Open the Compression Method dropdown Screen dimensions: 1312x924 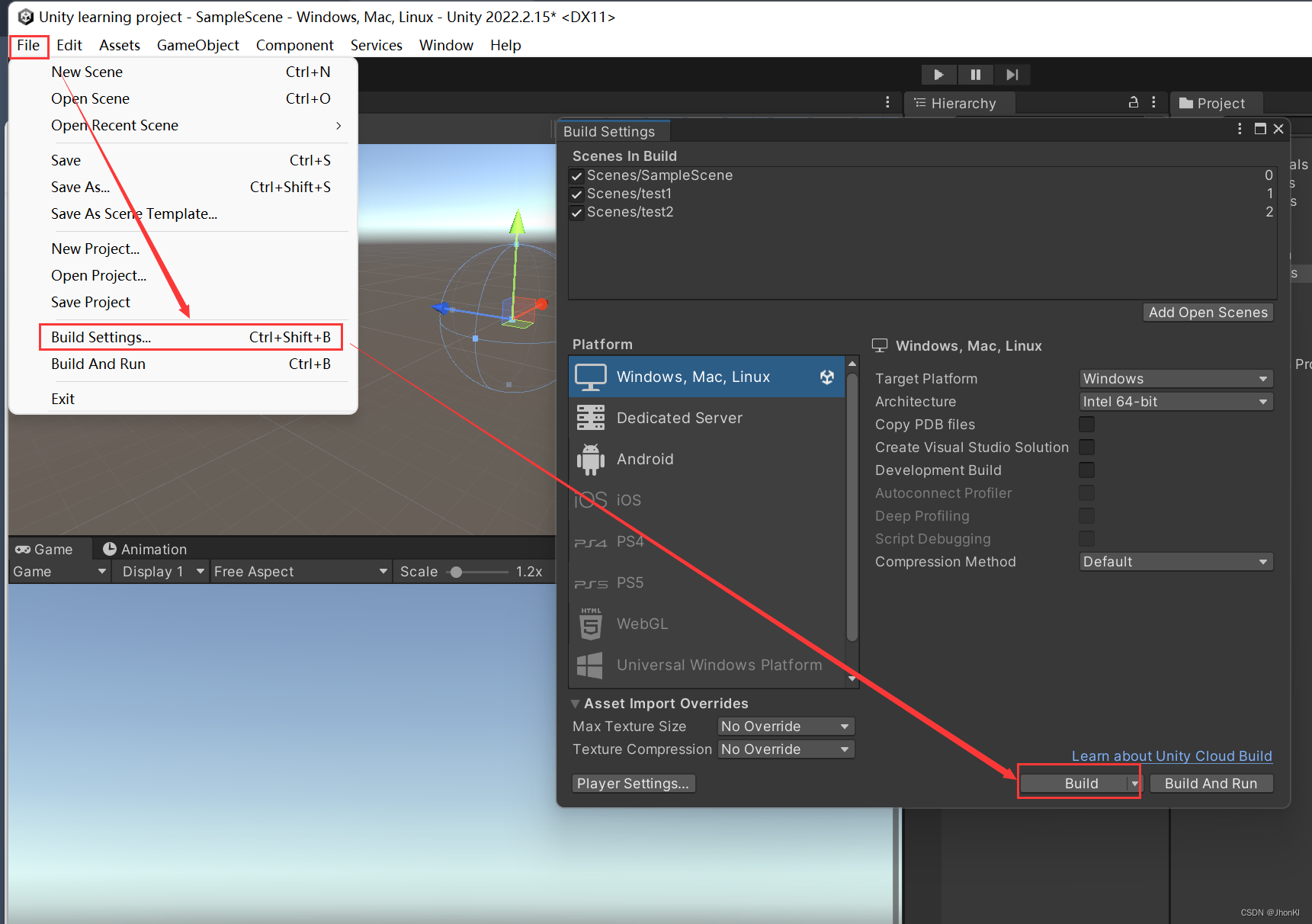[x=1176, y=562]
